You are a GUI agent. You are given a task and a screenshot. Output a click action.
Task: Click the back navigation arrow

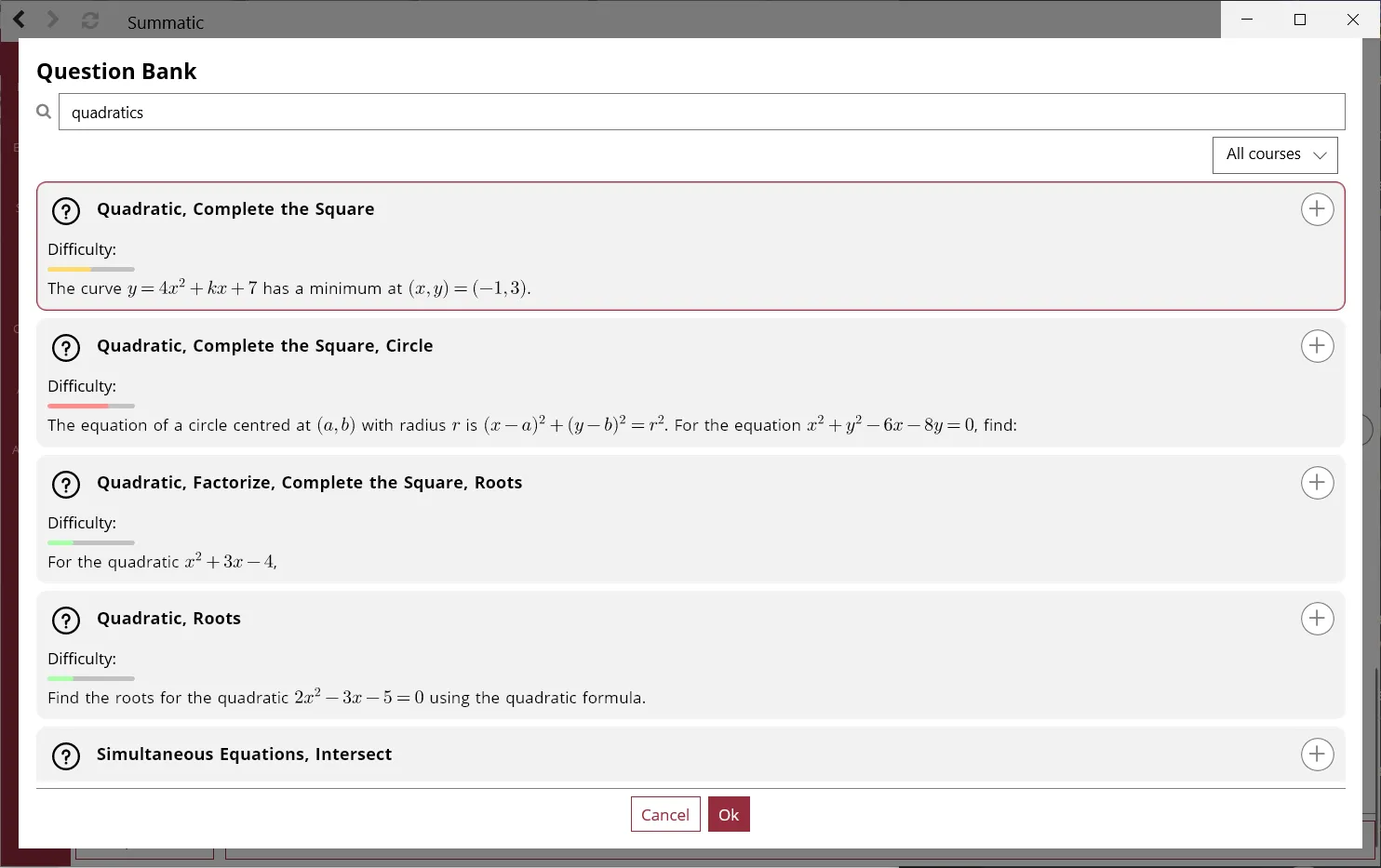point(20,20)
